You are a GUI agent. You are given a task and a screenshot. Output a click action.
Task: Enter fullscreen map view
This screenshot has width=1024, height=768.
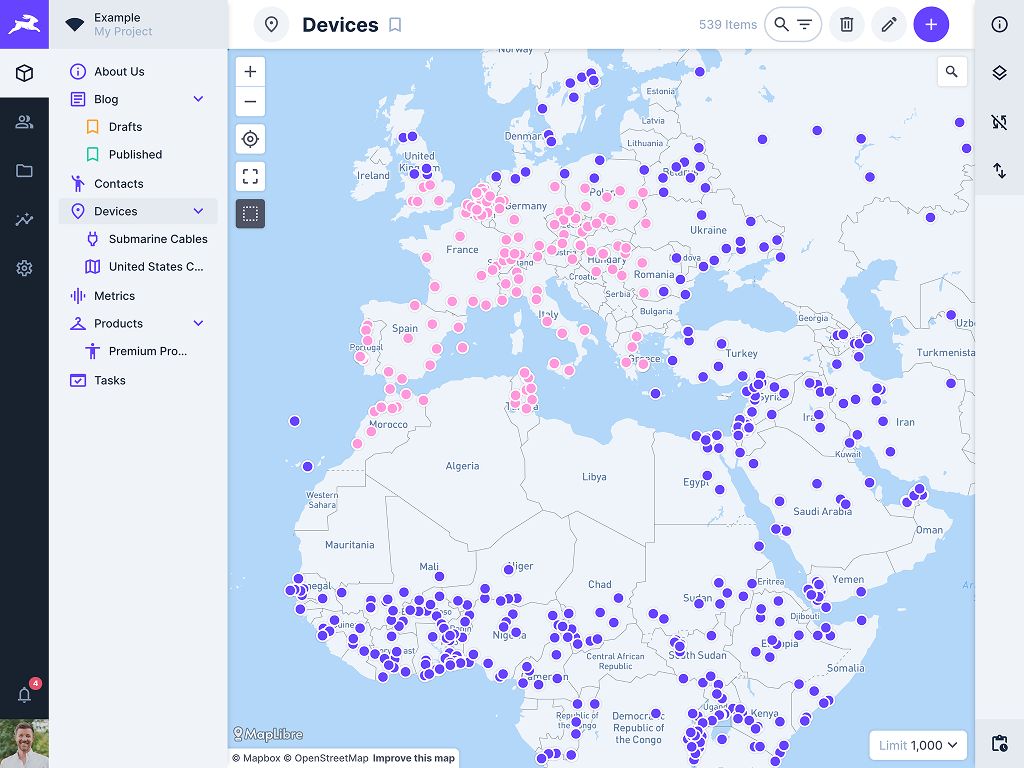250,177
